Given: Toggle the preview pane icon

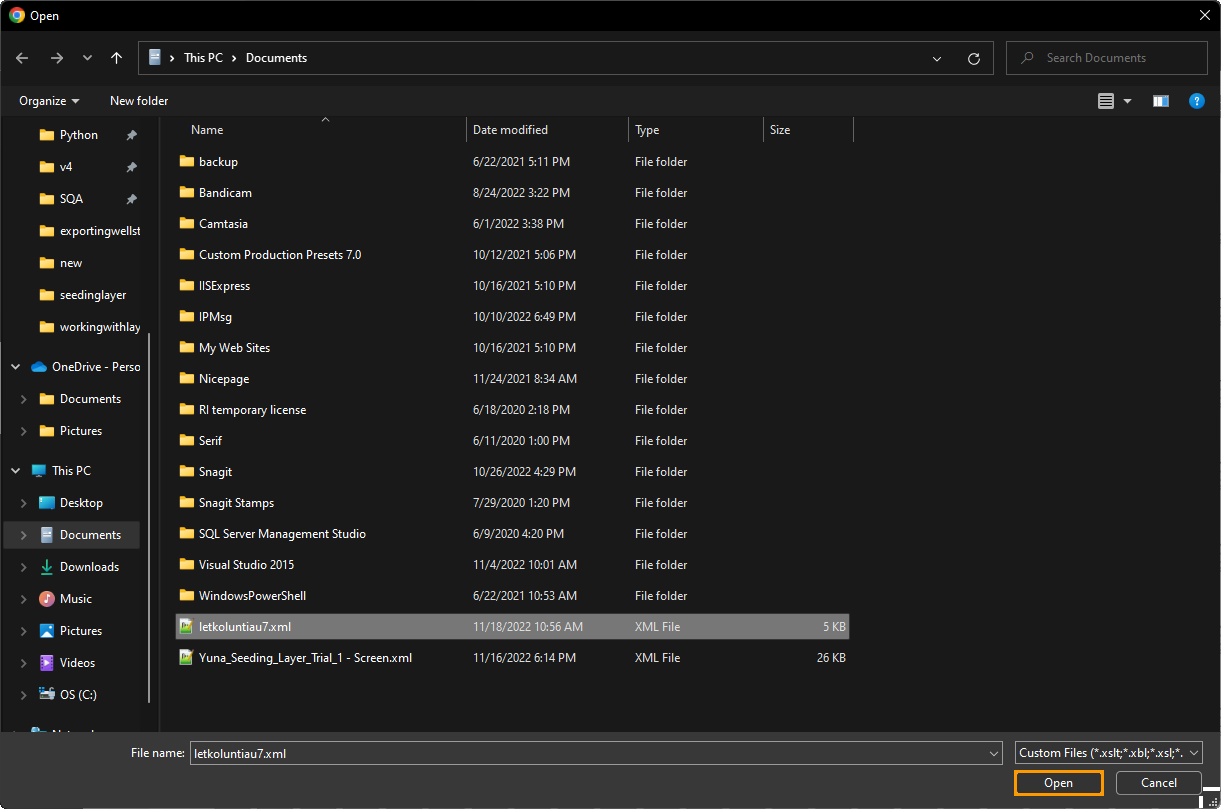Looking at the screenshot, I should coord(1160,101).
